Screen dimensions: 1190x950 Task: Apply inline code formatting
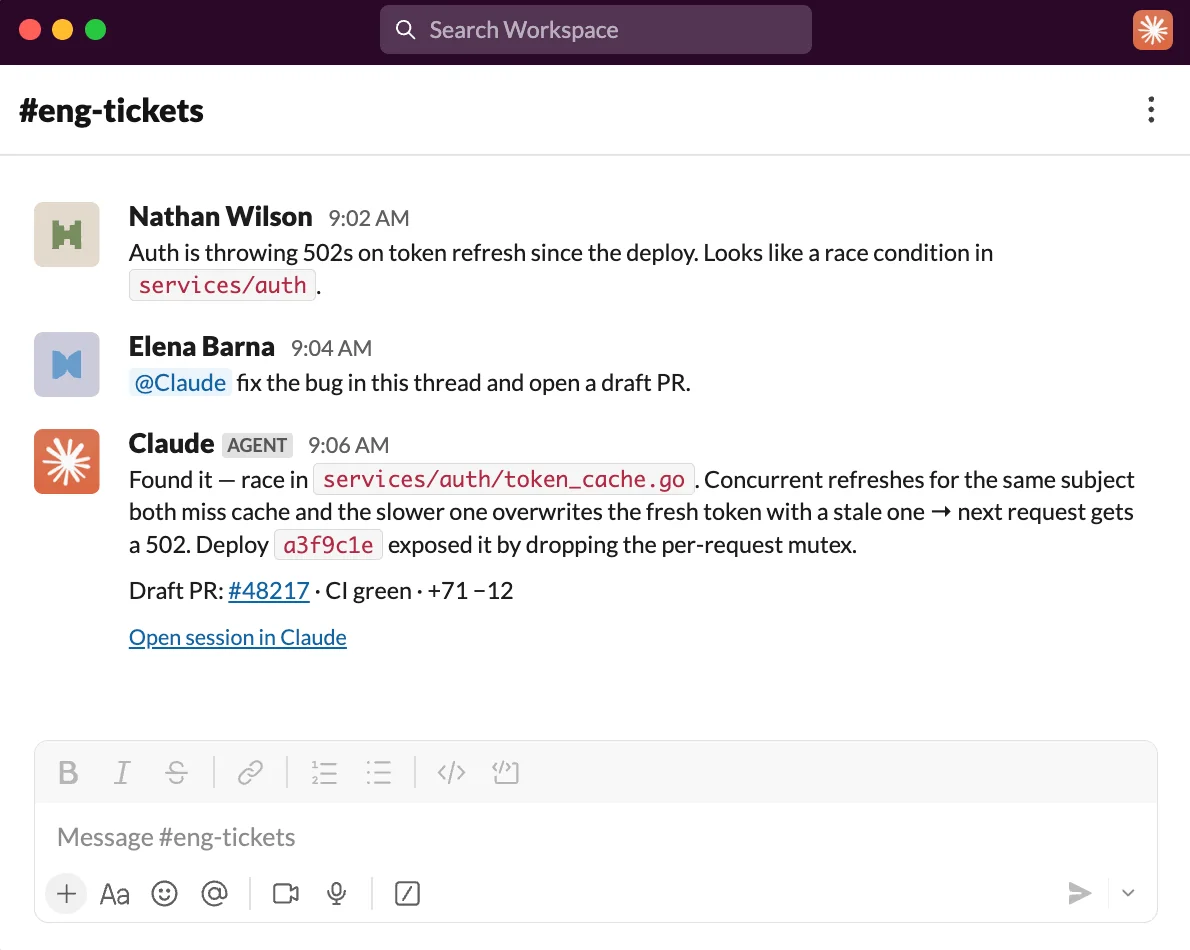click(x=452, y=772)
